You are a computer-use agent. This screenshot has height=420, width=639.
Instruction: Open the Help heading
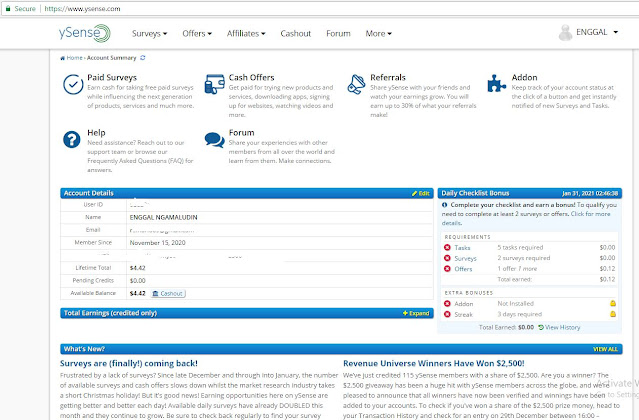pyautogui.click(x=96, y=133)
